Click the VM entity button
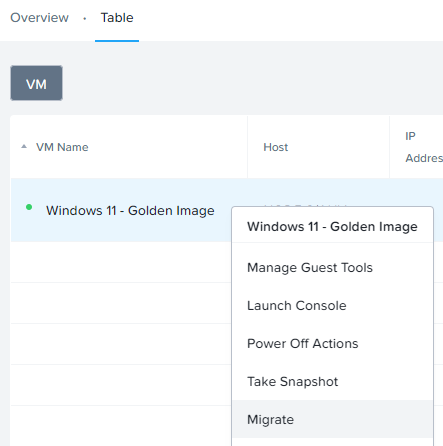Image resolution: width=443 pixels, height=446 pixels. [36, 83]
